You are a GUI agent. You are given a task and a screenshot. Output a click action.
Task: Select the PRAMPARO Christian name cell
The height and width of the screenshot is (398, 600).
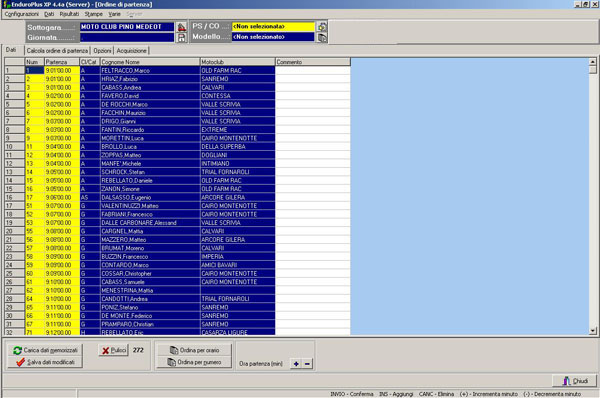click(x=150, y=324)
